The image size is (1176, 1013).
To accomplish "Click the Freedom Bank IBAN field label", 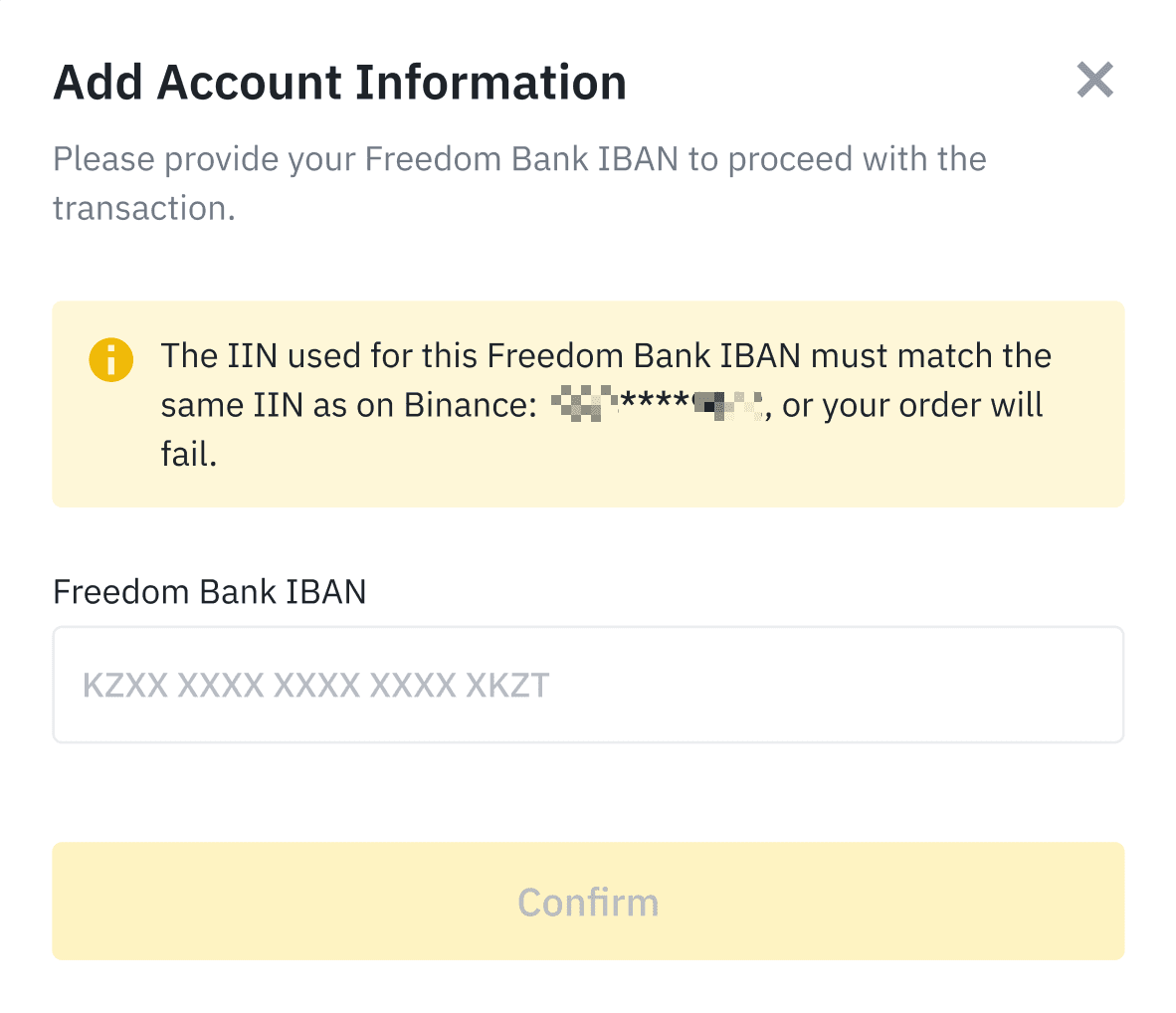I will click(x=209, y=592).
